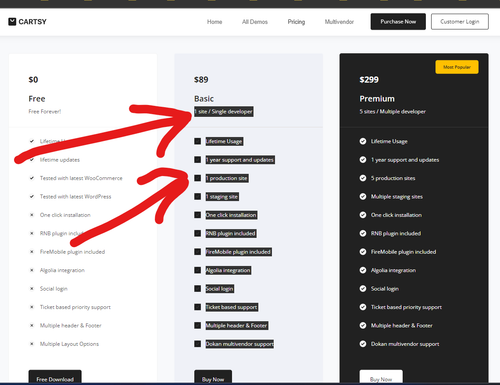Click Buy Now in Premium plan
Screen dimensions: 500x385
381,377
